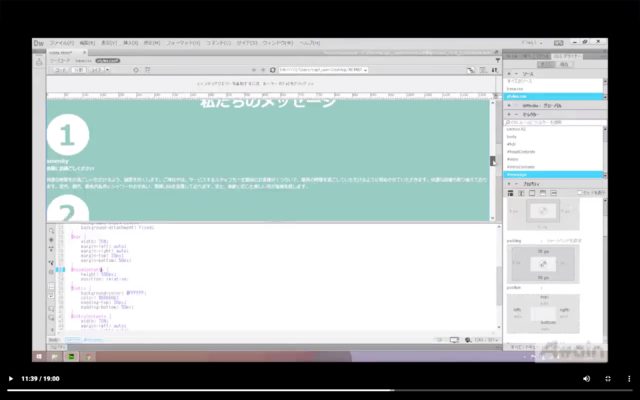Open the address field dropdown arrow

365,70
